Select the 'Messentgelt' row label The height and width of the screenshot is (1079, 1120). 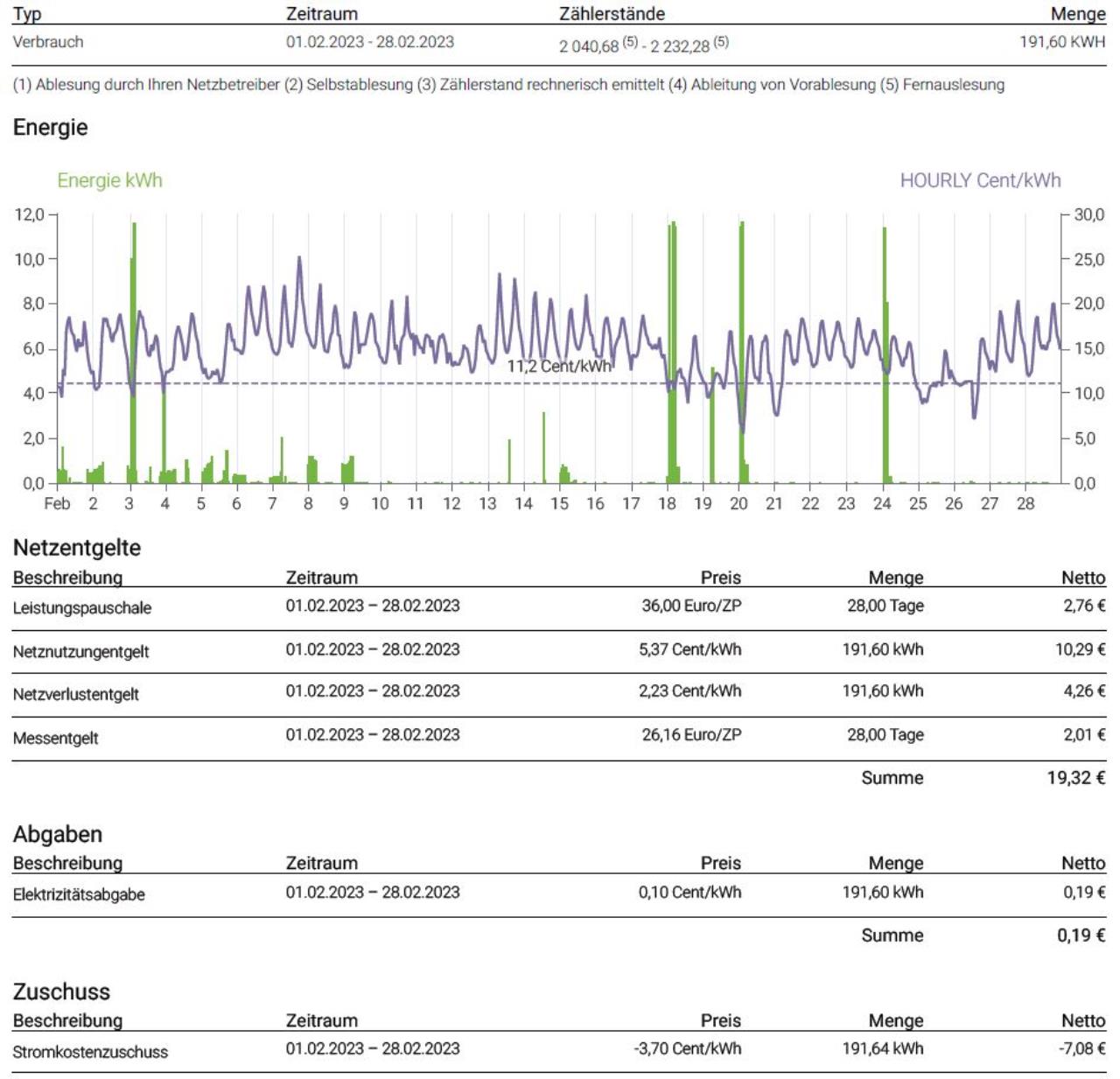point(55,739)
